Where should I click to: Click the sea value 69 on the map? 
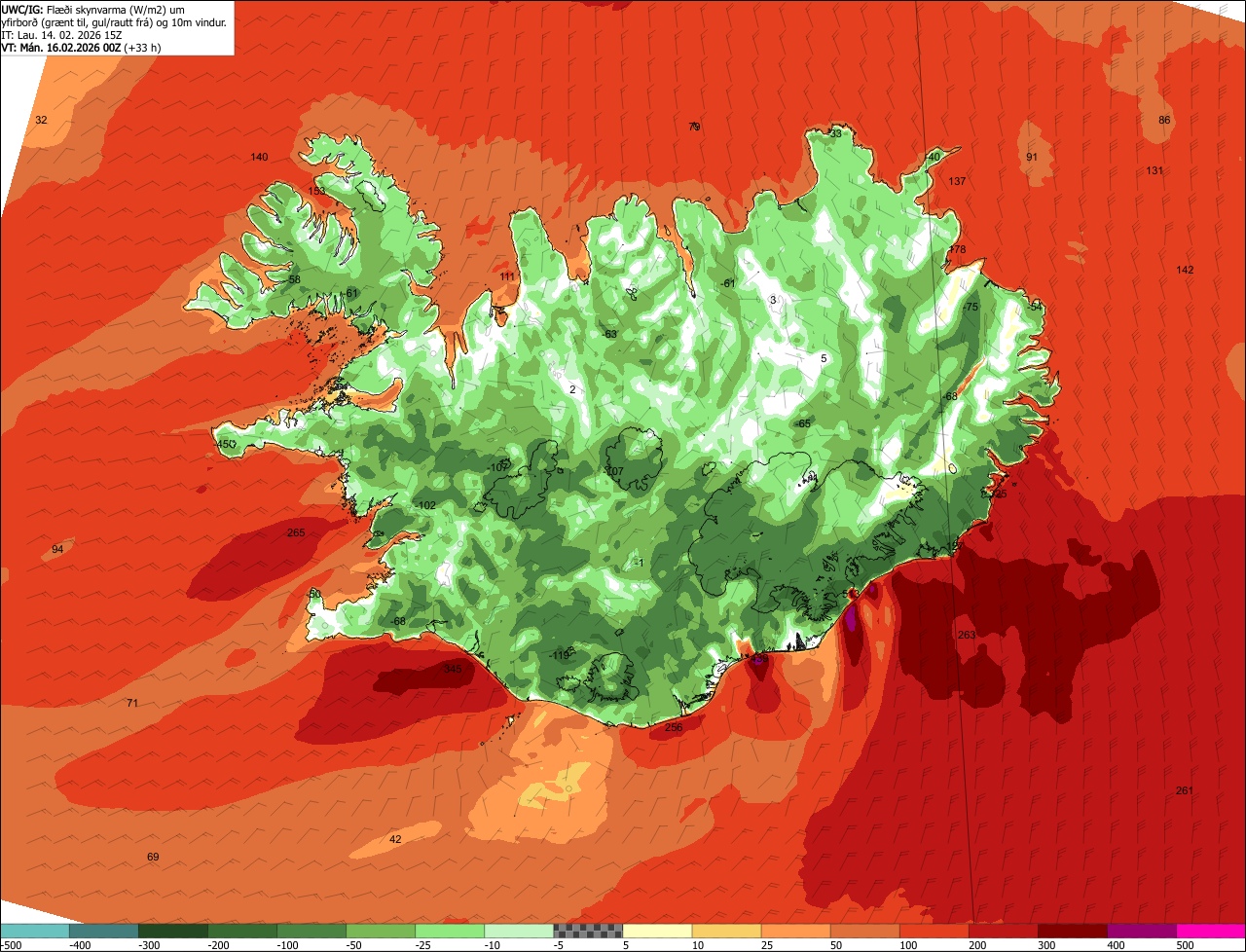[153, 857]
